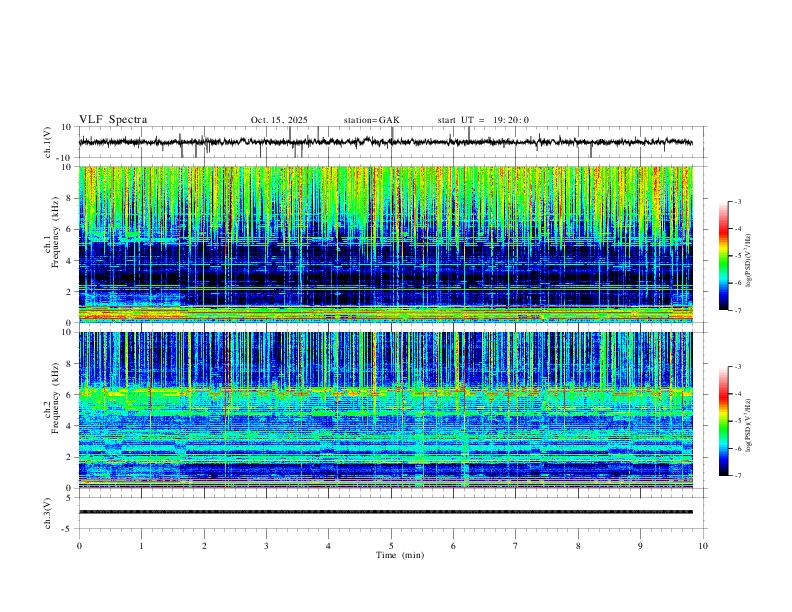
Task: Click the ch.2 color bar "log(PSD)(V²/Hz)" label
Action: click(748, 426)
